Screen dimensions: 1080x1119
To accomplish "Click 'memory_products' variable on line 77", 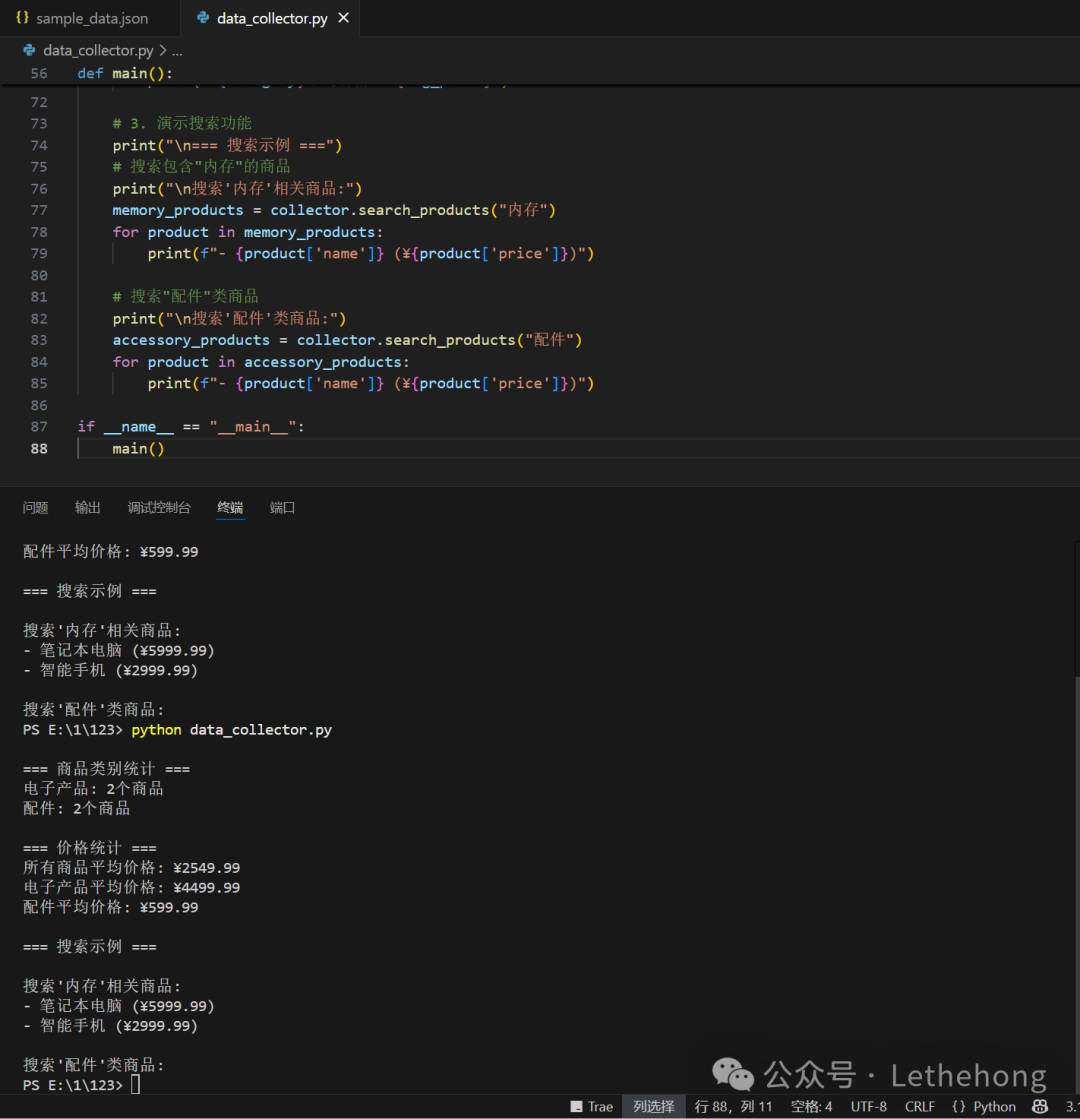I will pos(178,210).
